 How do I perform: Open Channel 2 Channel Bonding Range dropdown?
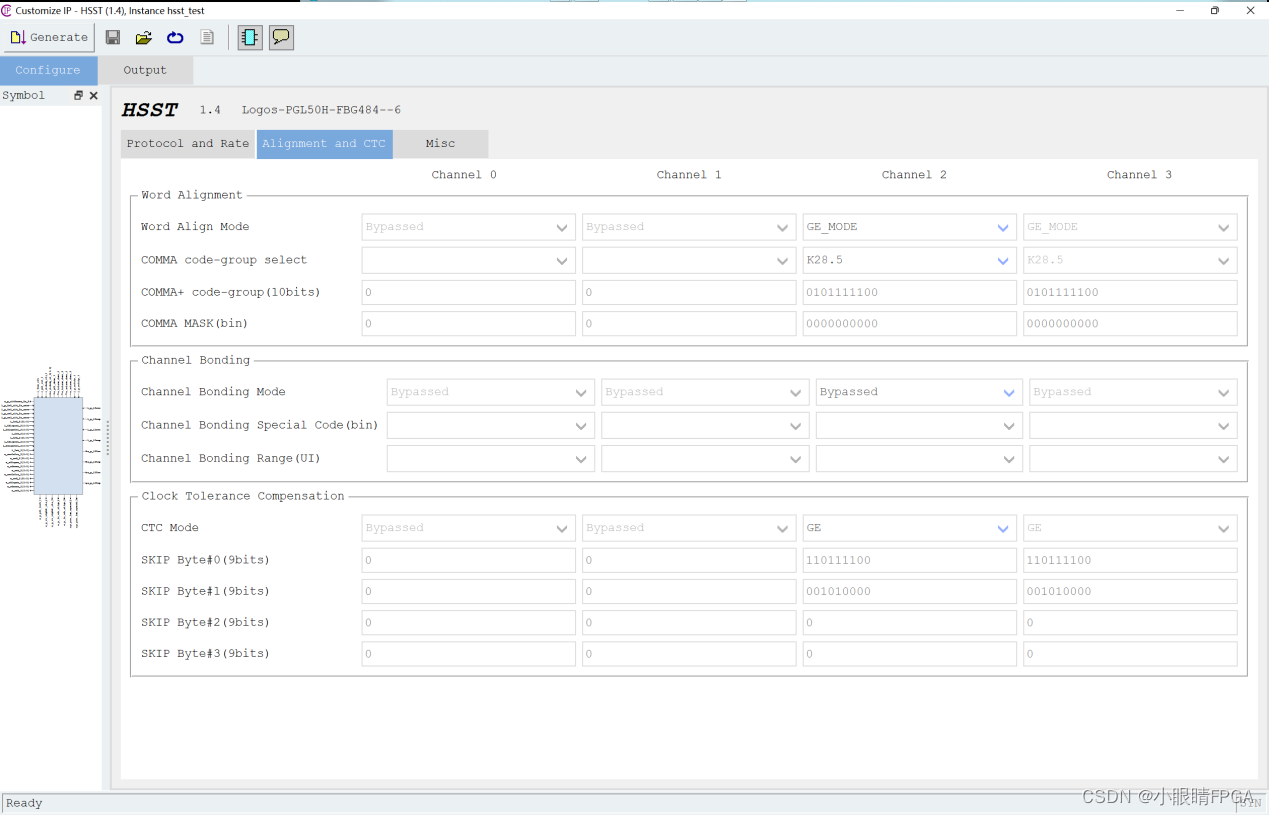919,458
